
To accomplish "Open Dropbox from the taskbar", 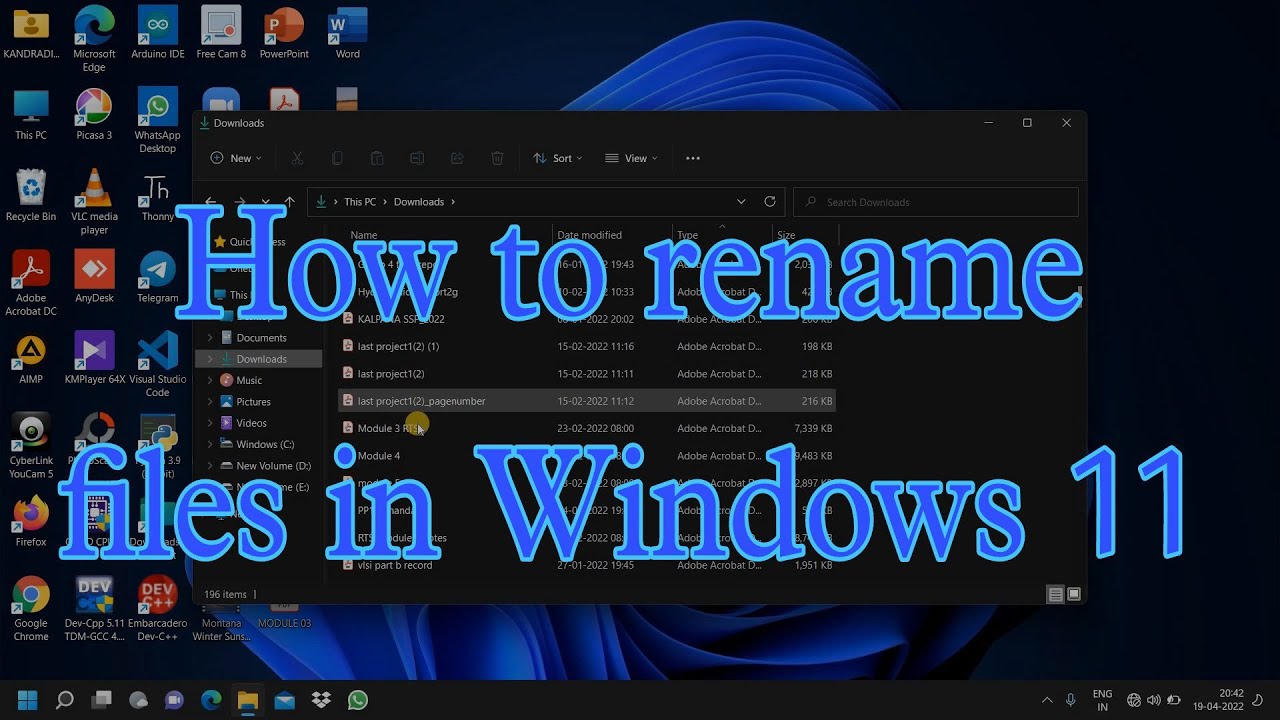I will (x=321, y=700).
